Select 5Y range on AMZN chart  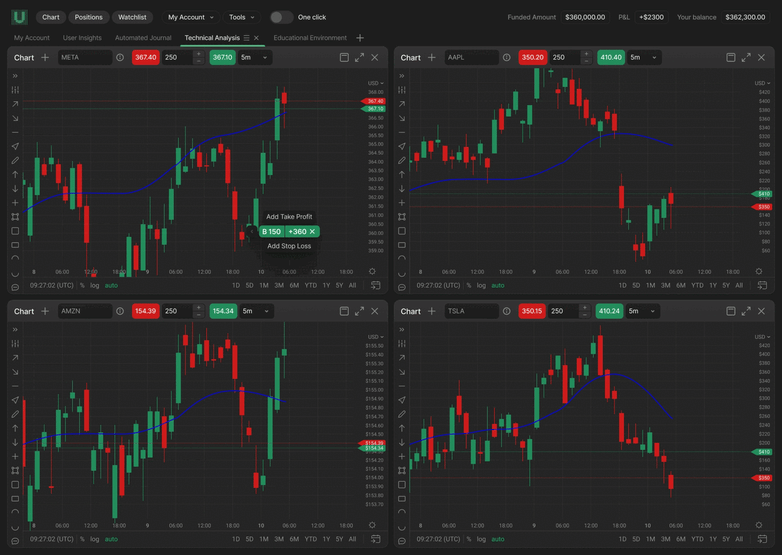(x=339, y=539)
